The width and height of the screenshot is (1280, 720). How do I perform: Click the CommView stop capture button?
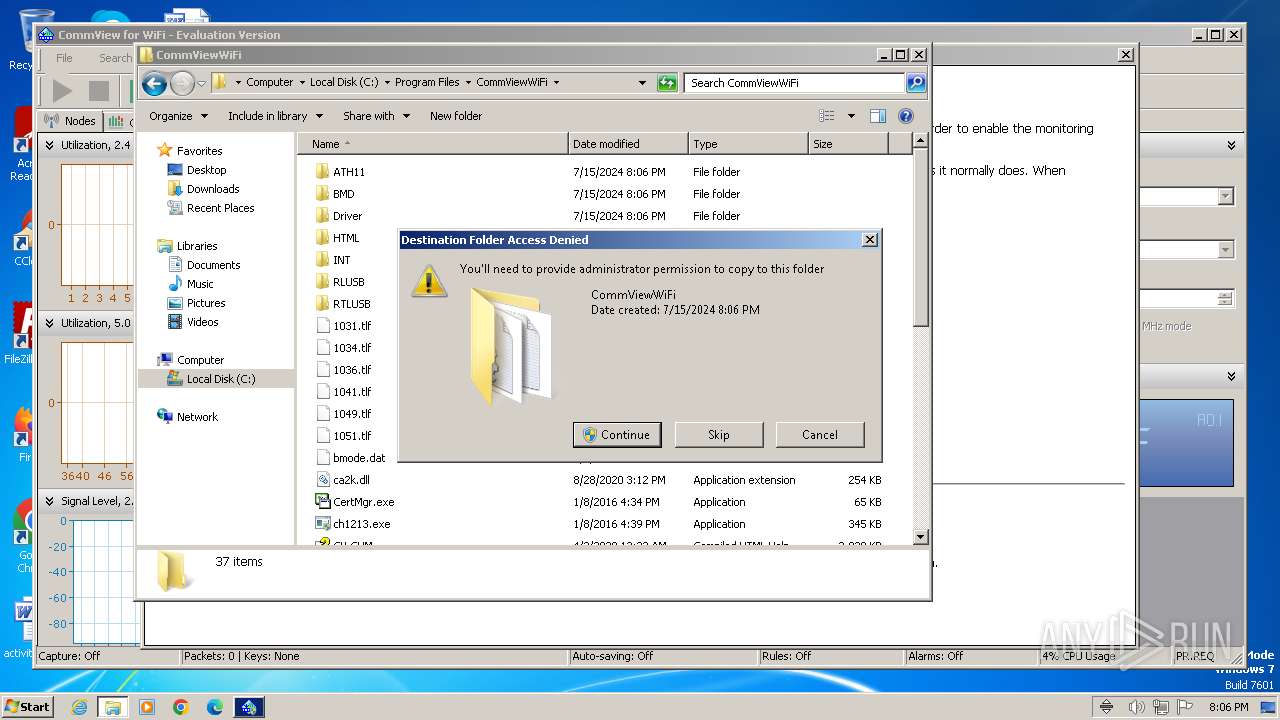click(x=99, y=91)
